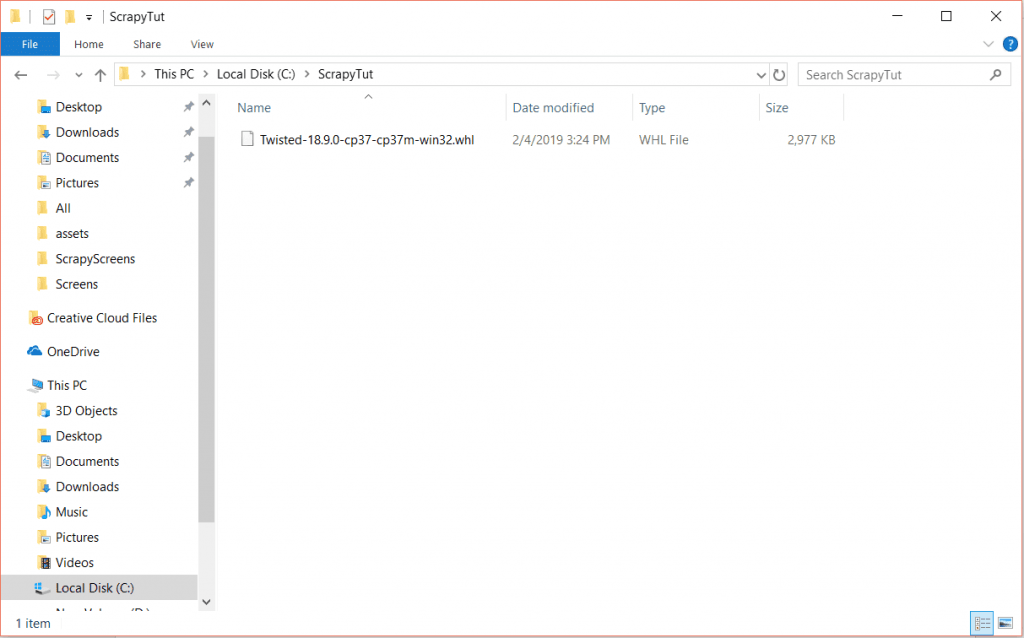Image resolution: width=1024 pixels, height=638 pixels.
Task: Click the 2,977 KB size cell
Action: (x=811, y=140)
